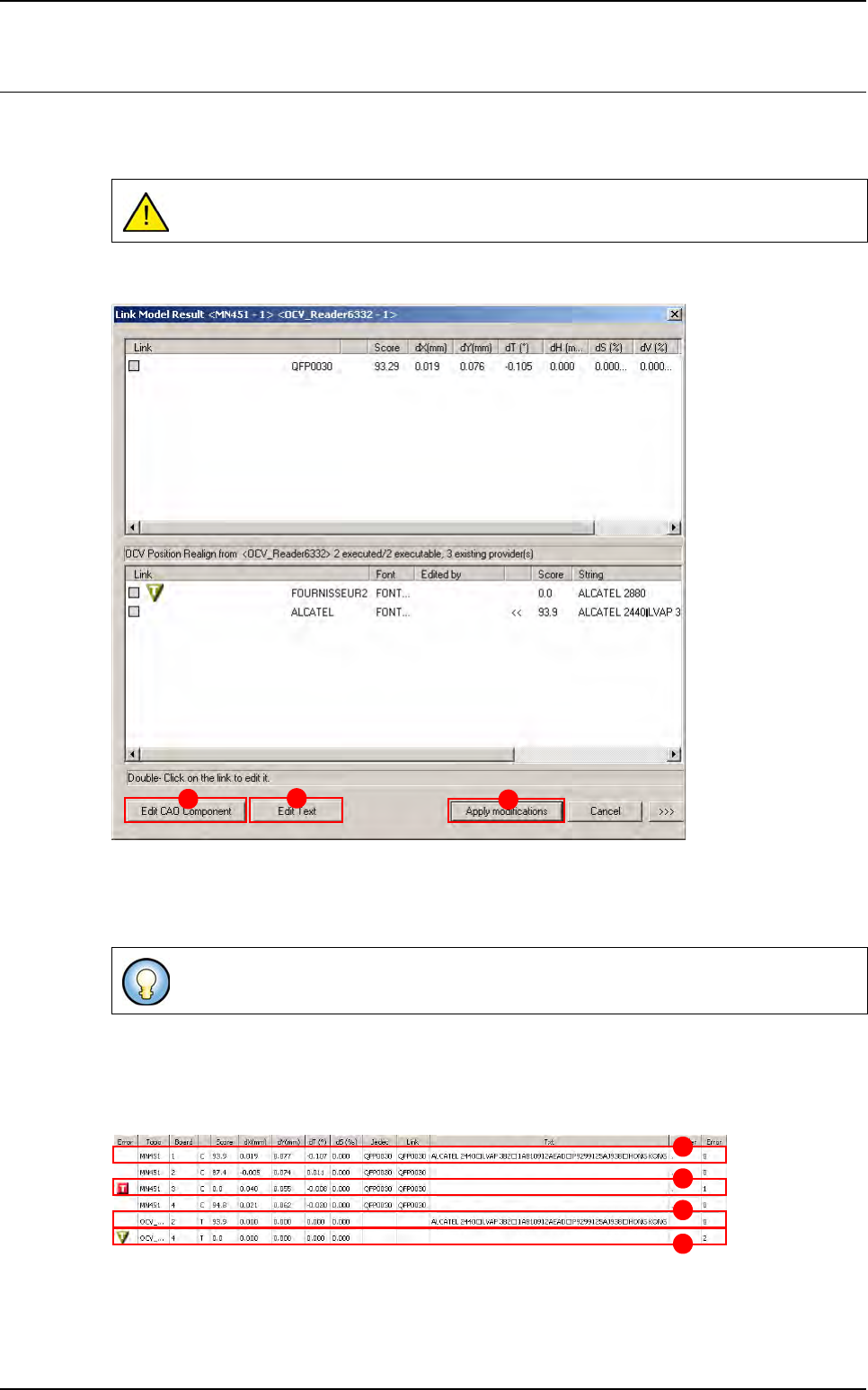Click the -0.105 dT value
Screen dimensions: 868x1390
click(x=518, y=367)
